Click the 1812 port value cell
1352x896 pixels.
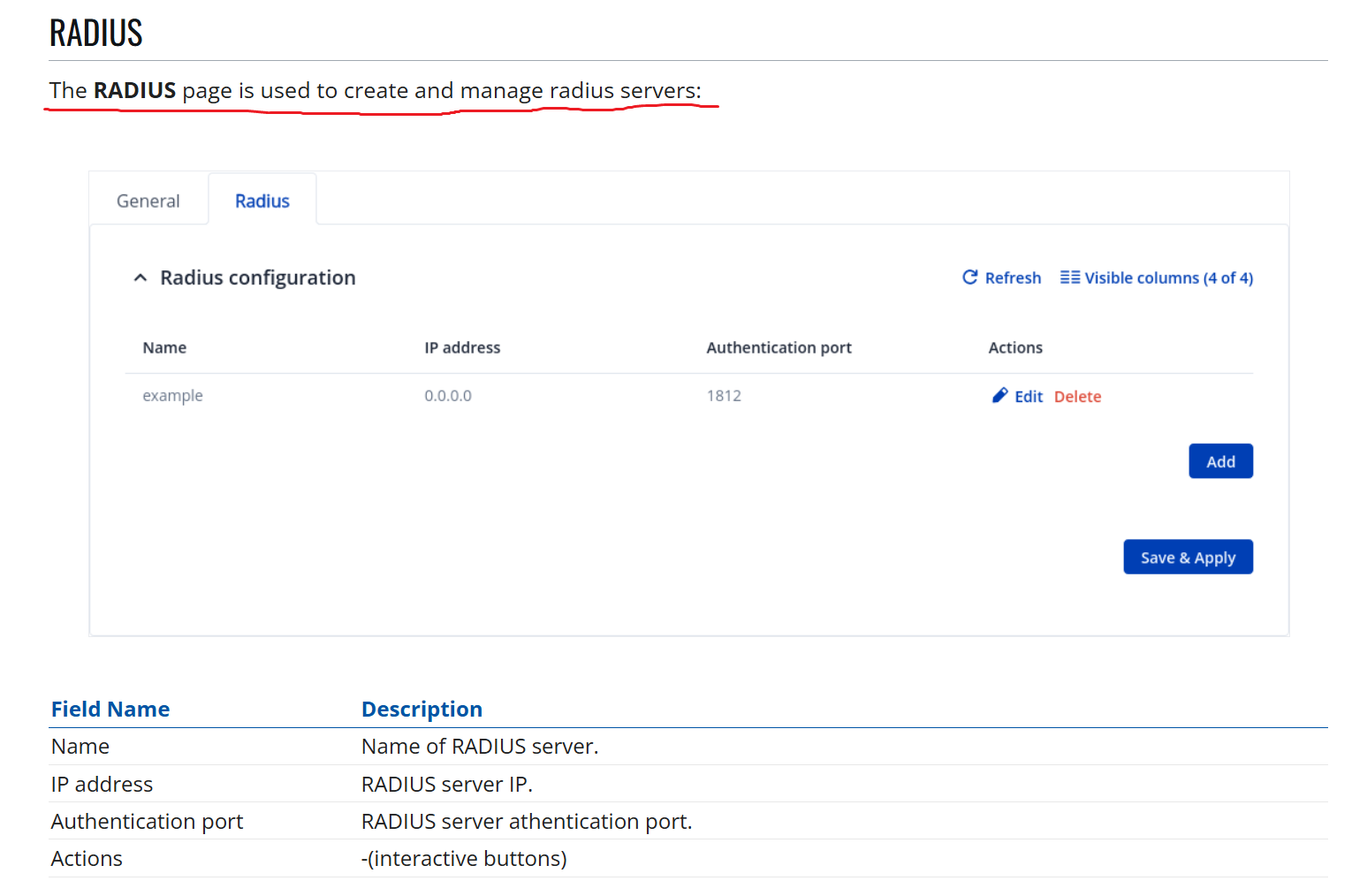click(x=724, y=396)
